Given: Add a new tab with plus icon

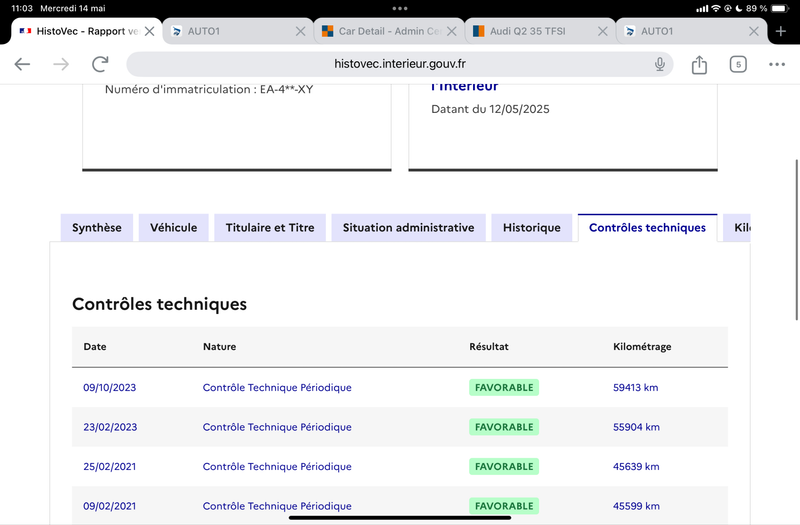Looking at the screenshot, I should coord(781,31).
